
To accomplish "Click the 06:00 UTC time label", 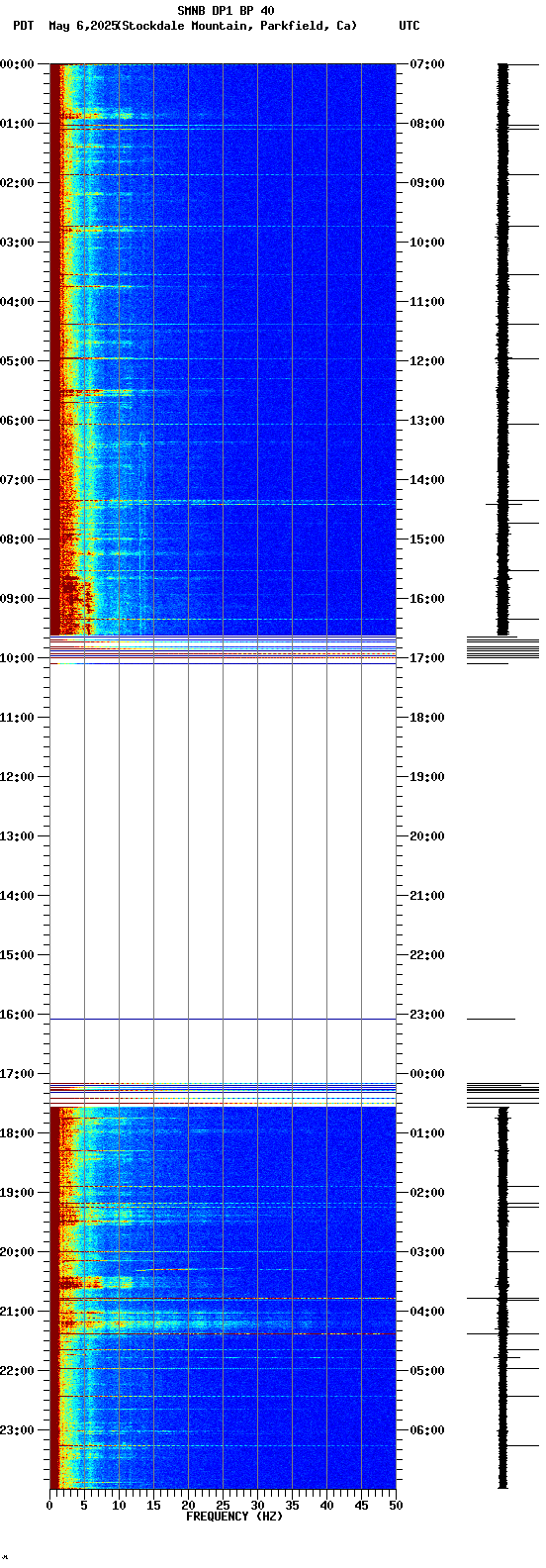I will click(x=427, y=1430).
